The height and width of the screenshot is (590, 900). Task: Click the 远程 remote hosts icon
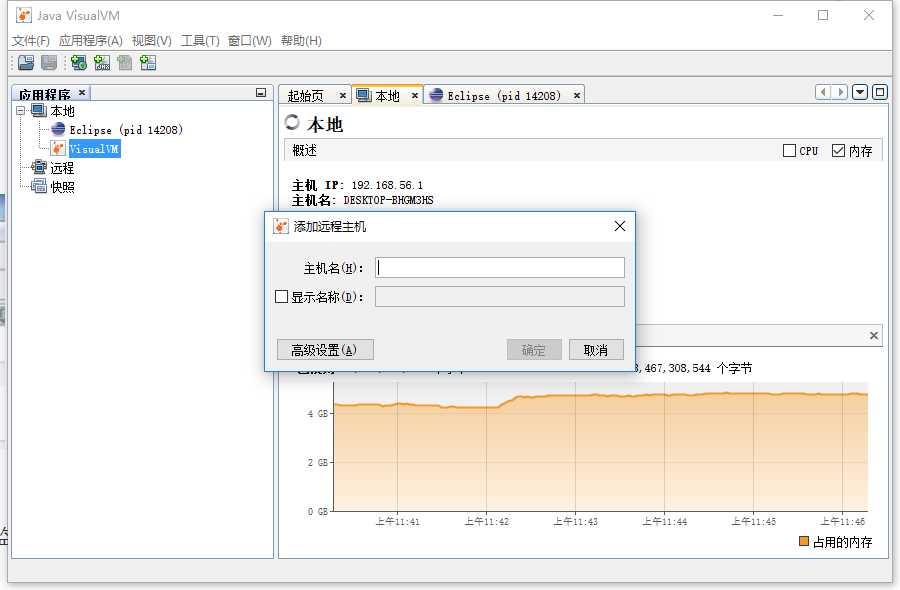point(38,167)
